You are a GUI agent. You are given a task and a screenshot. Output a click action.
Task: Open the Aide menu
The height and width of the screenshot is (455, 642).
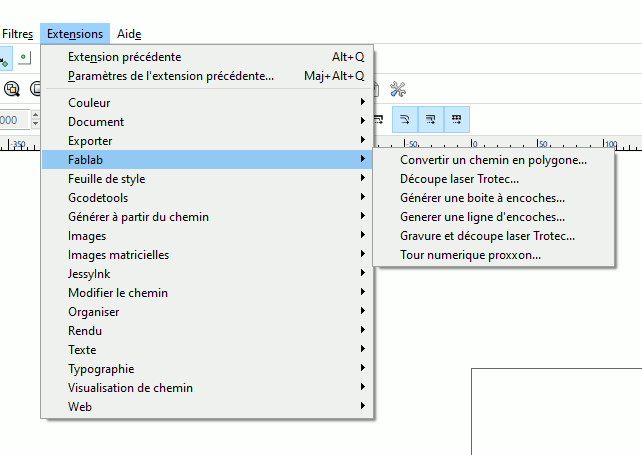coord(129,34)
